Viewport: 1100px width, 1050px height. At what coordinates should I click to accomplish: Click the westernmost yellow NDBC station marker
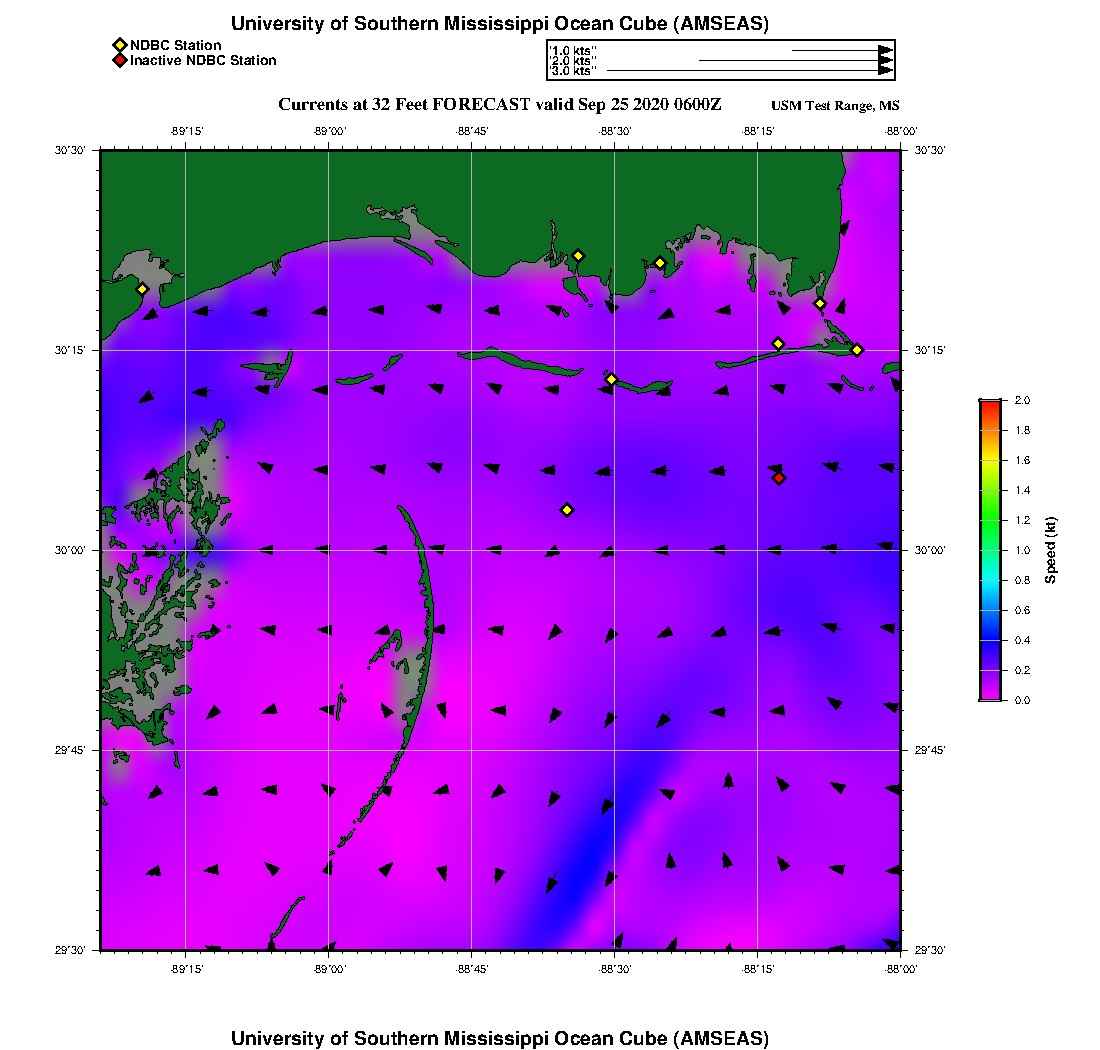142,289
